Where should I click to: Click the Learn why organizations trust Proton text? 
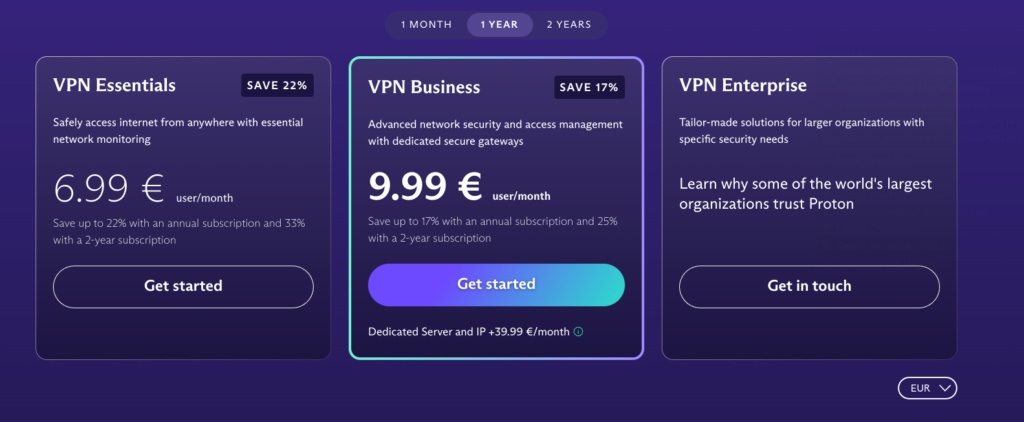click(x=805, y=194)
